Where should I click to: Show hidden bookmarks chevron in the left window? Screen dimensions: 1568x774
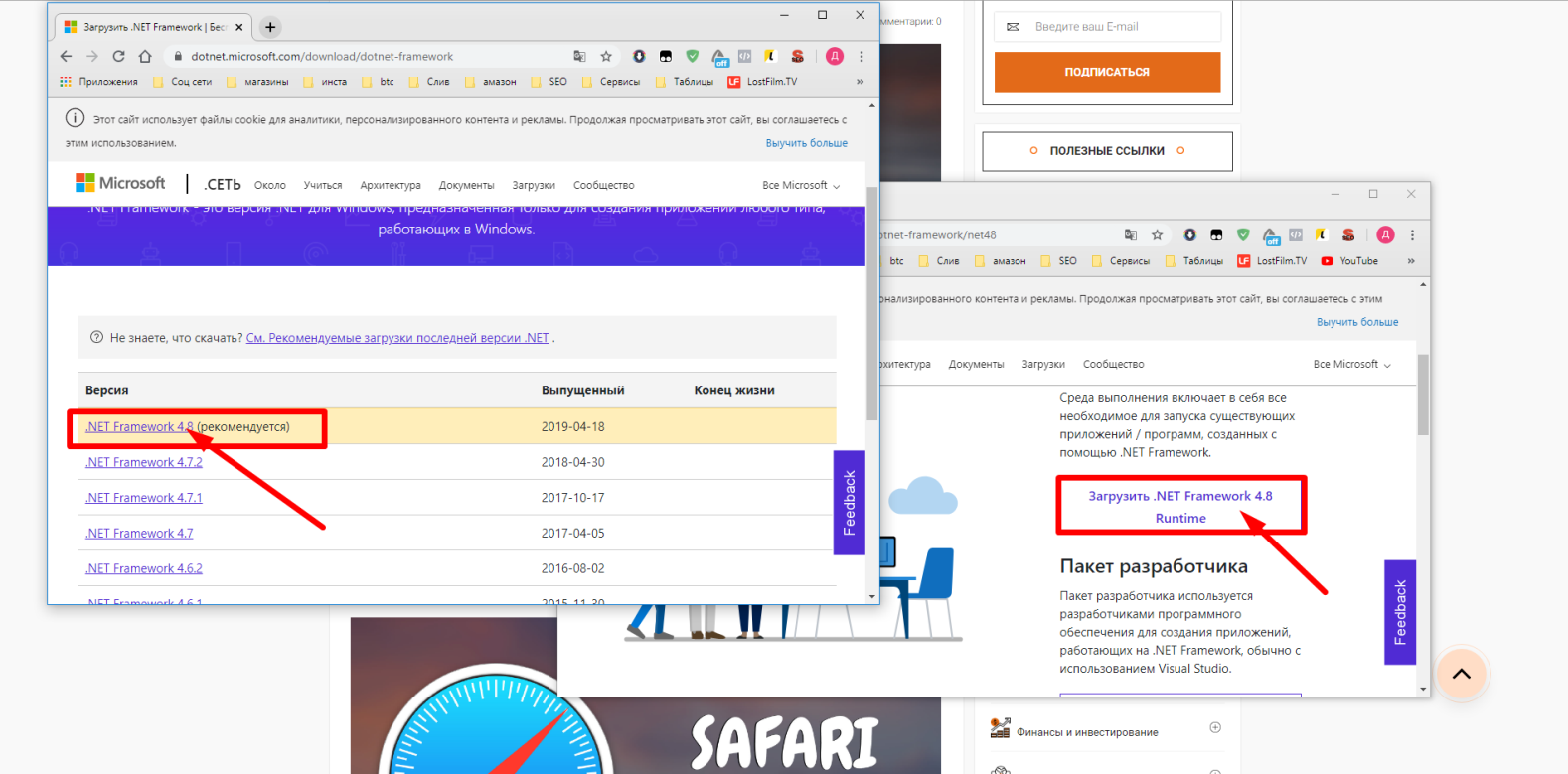click(x=860, y=82)
